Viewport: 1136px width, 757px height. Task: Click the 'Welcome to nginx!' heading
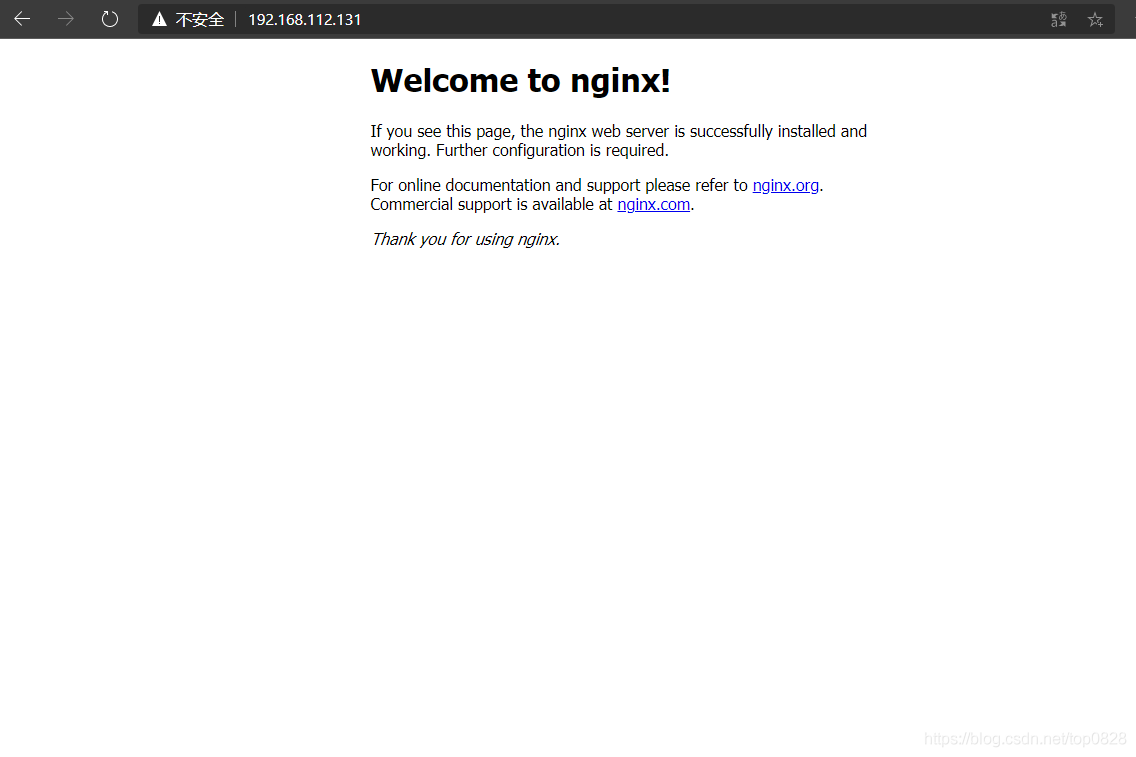(520, 80)
